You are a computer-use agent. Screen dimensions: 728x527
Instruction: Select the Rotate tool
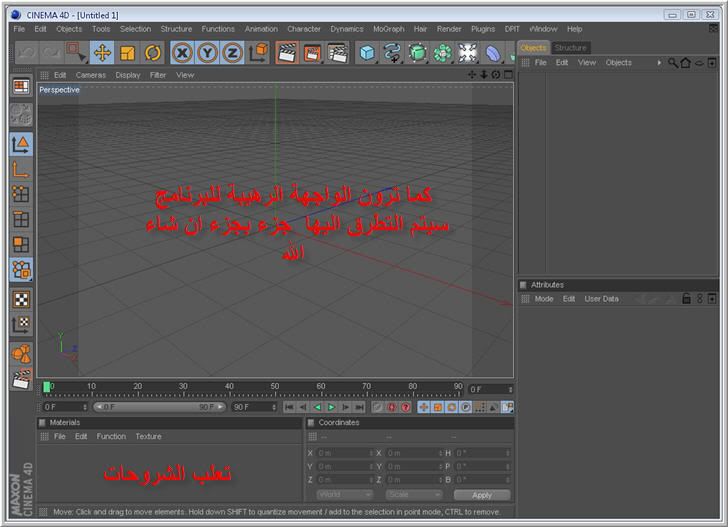(x=153, y=53)
